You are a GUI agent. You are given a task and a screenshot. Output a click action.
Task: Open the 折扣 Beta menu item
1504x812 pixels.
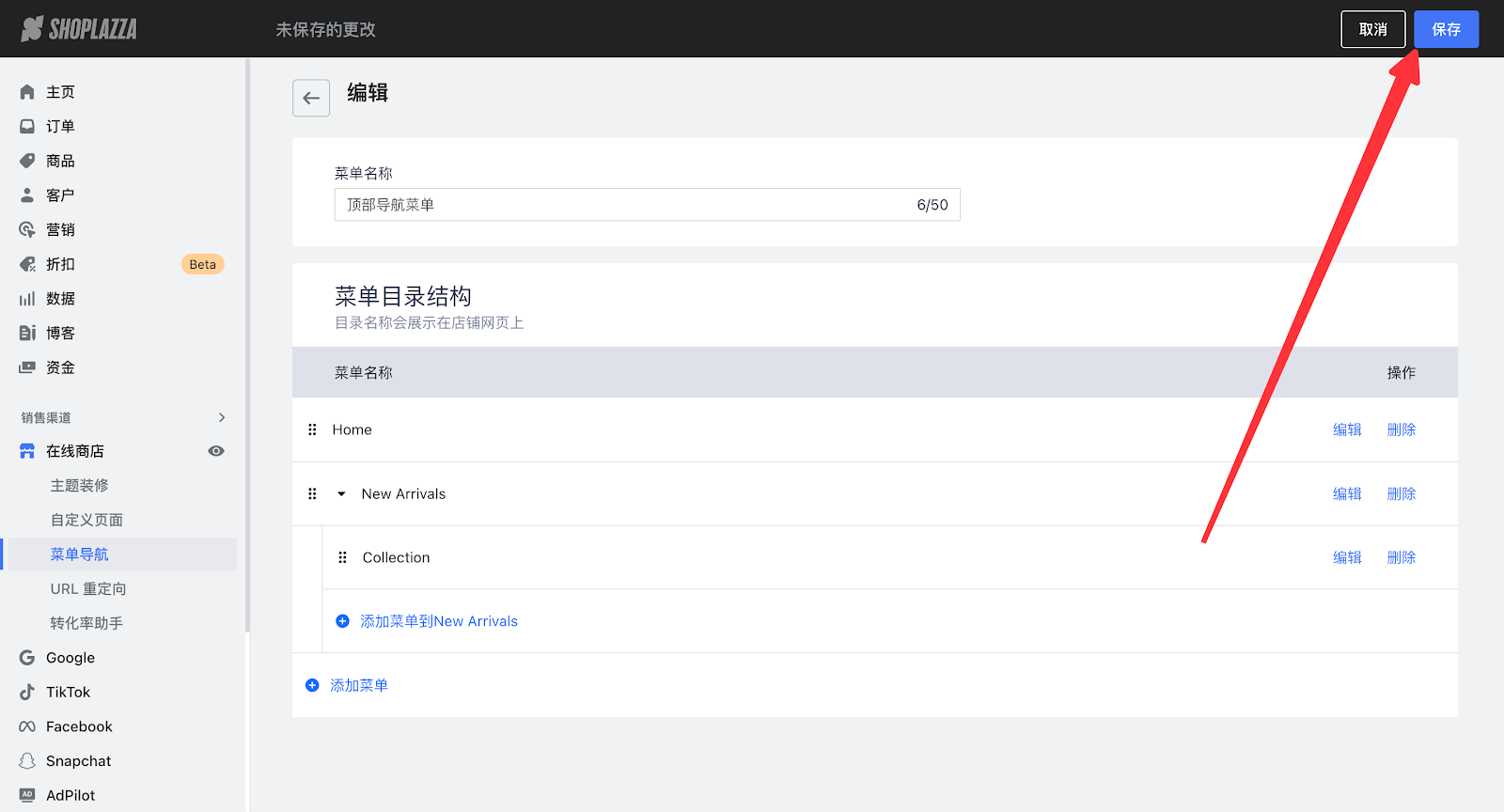tap(60, 264)
